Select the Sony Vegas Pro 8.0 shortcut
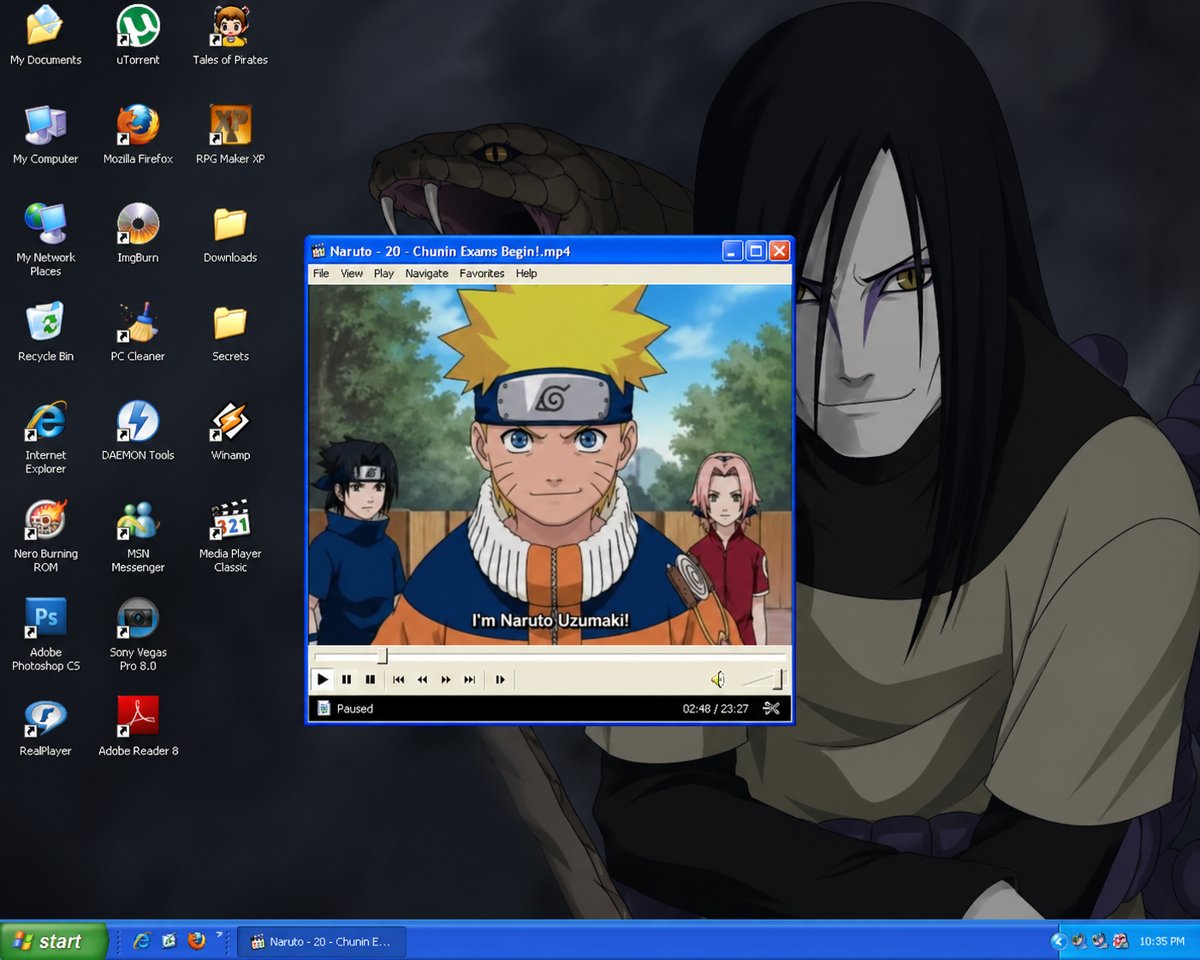The height and width of the screenshot is (960, 1200). coord(138,634)
